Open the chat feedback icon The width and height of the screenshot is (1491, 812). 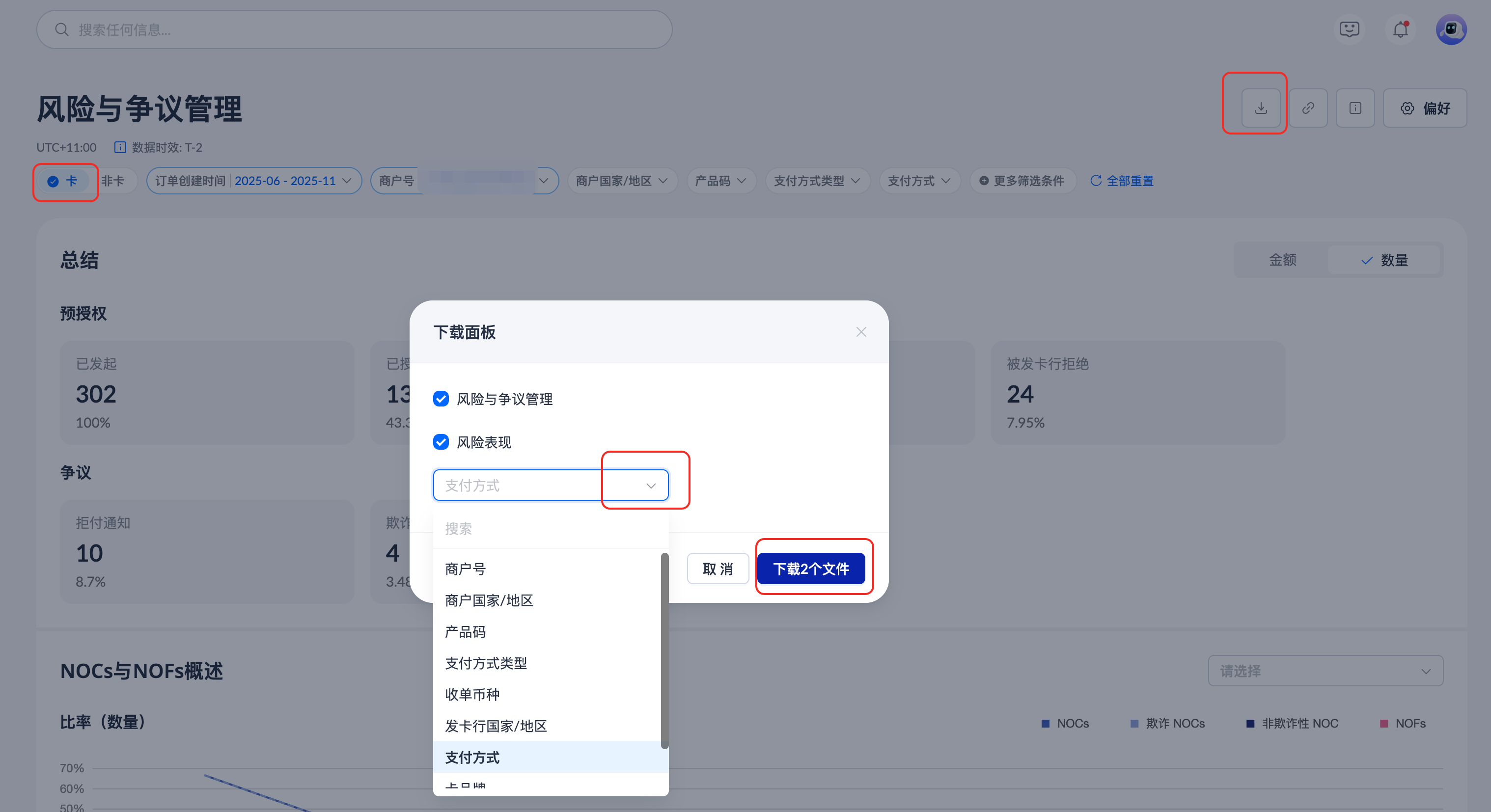(1349, 29)
